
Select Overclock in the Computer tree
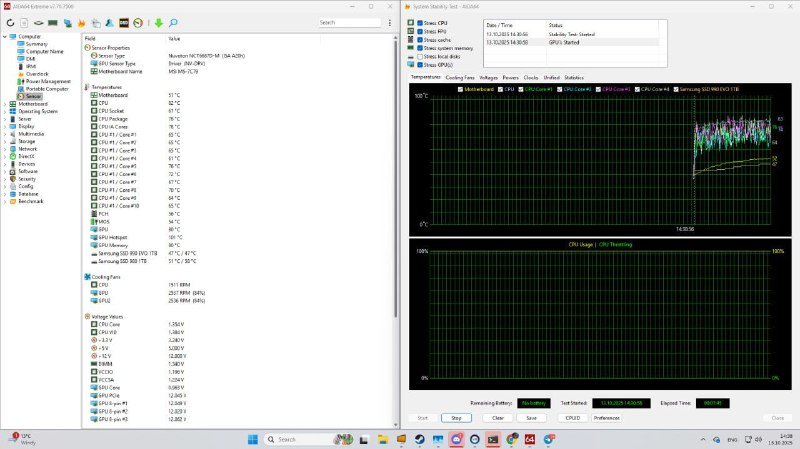click(x=37, y=74)
